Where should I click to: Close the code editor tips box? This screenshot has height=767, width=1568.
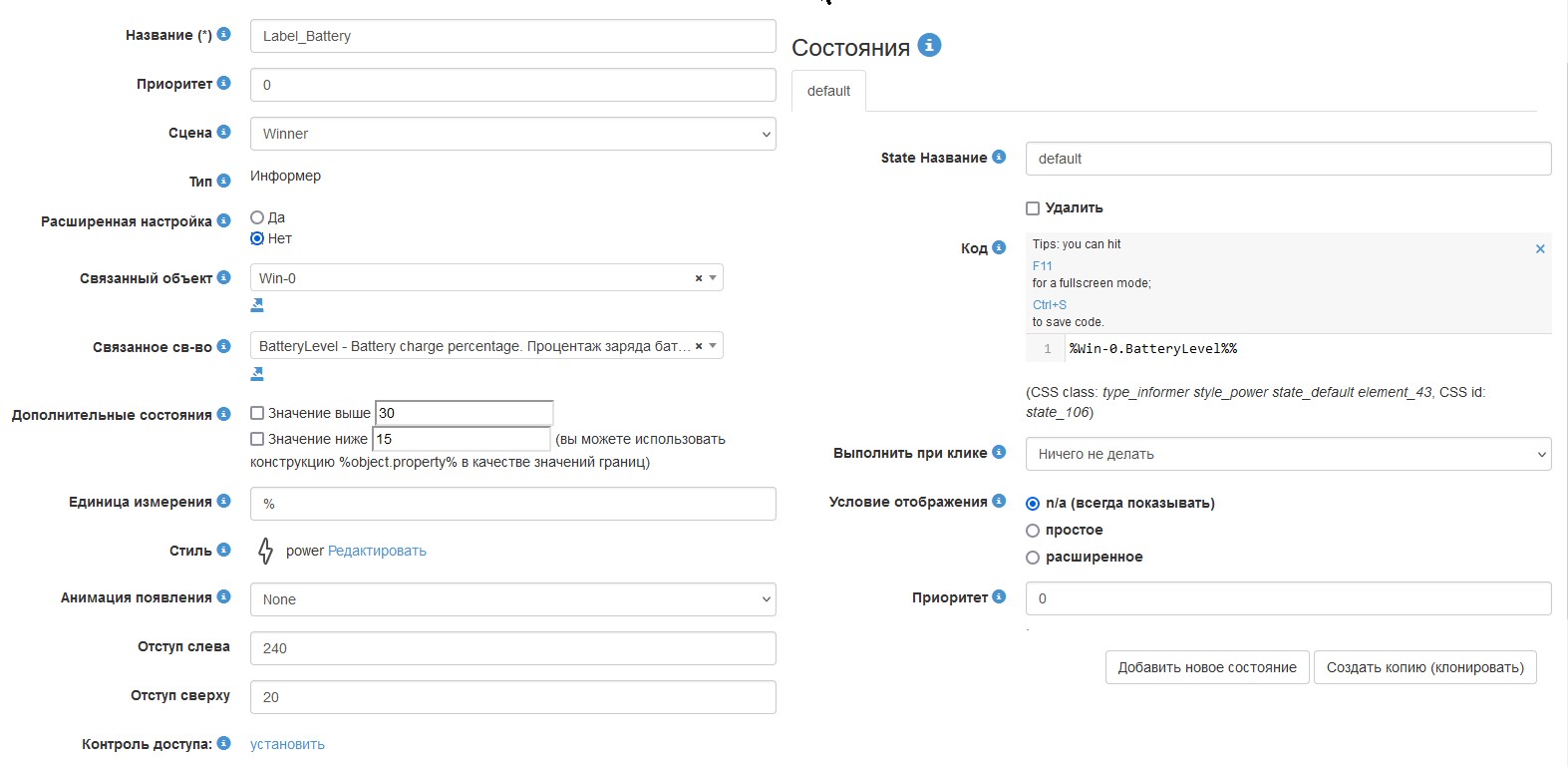click(x=1540, y=248)
